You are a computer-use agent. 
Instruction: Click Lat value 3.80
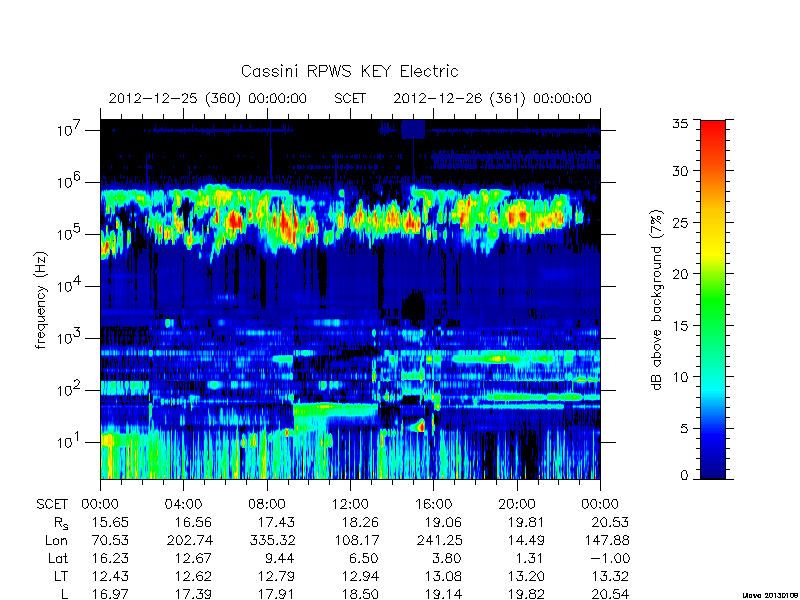click(447, 558)
